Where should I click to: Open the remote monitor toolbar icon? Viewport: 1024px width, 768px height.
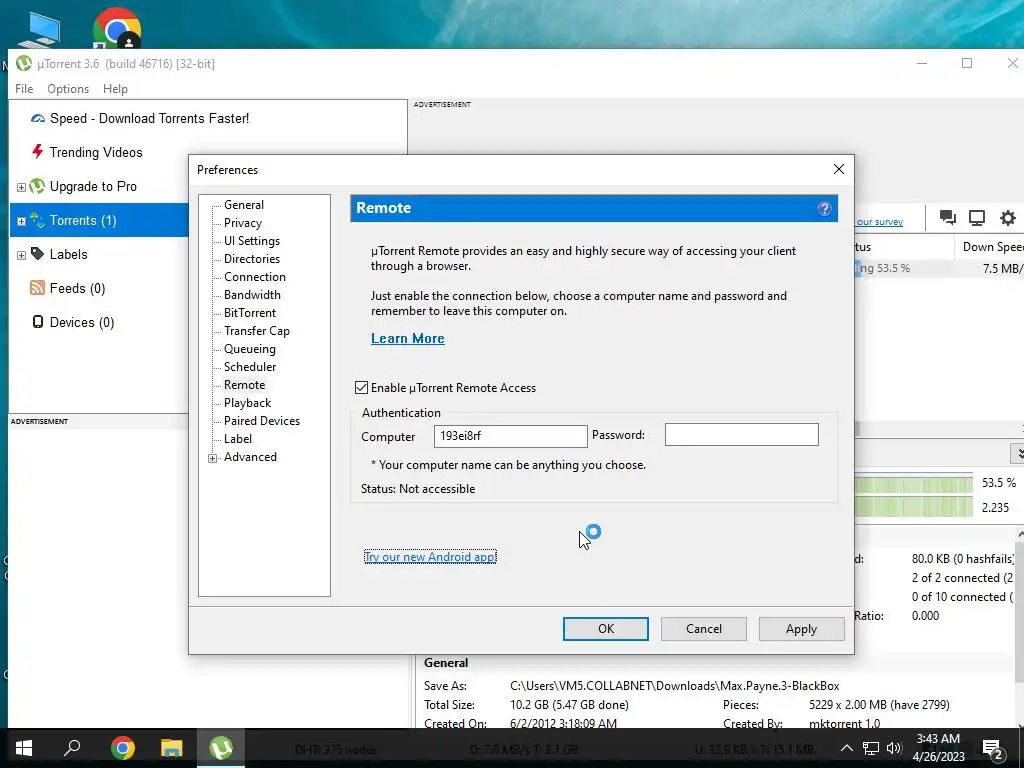[977, 218]
